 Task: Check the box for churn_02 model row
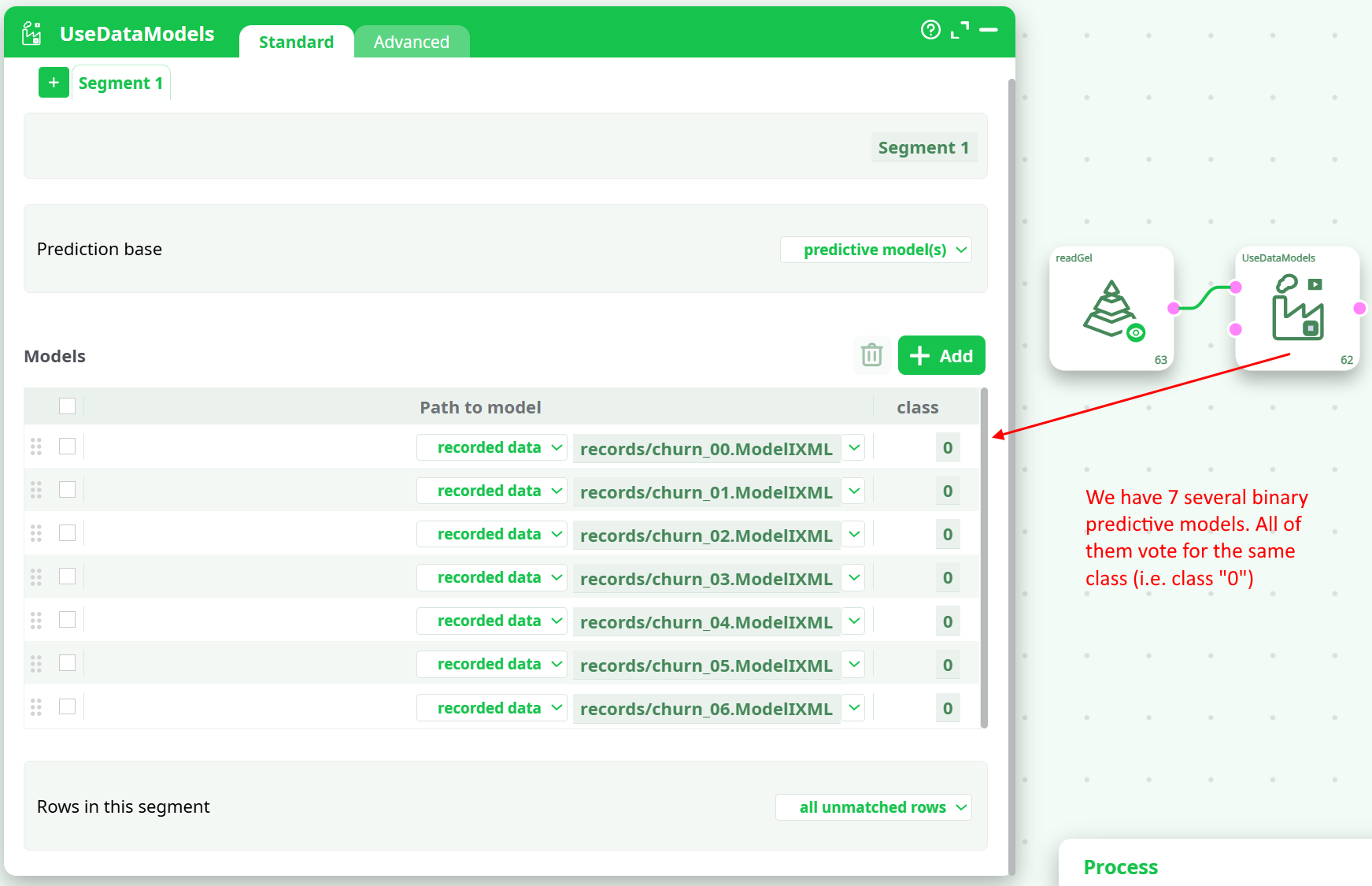pos(68,533)
